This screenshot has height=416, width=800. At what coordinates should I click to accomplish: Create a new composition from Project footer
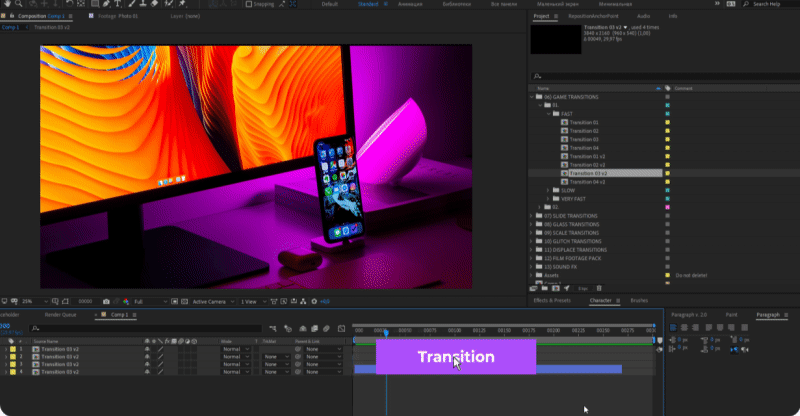tap(556, 288)
